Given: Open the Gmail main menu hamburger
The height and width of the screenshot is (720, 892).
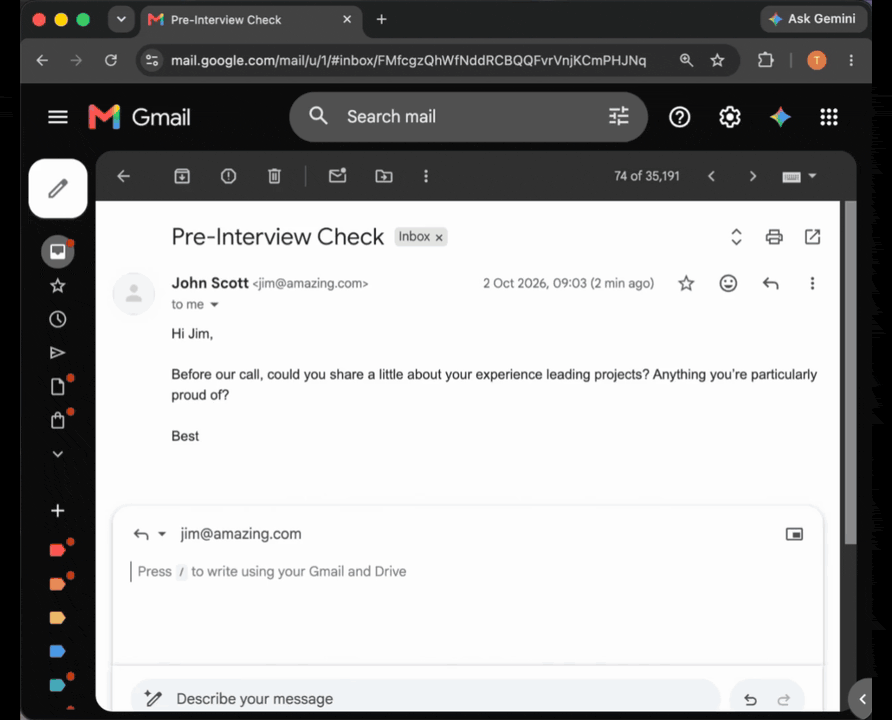Looking at the screenshot, I should point(57,117).
